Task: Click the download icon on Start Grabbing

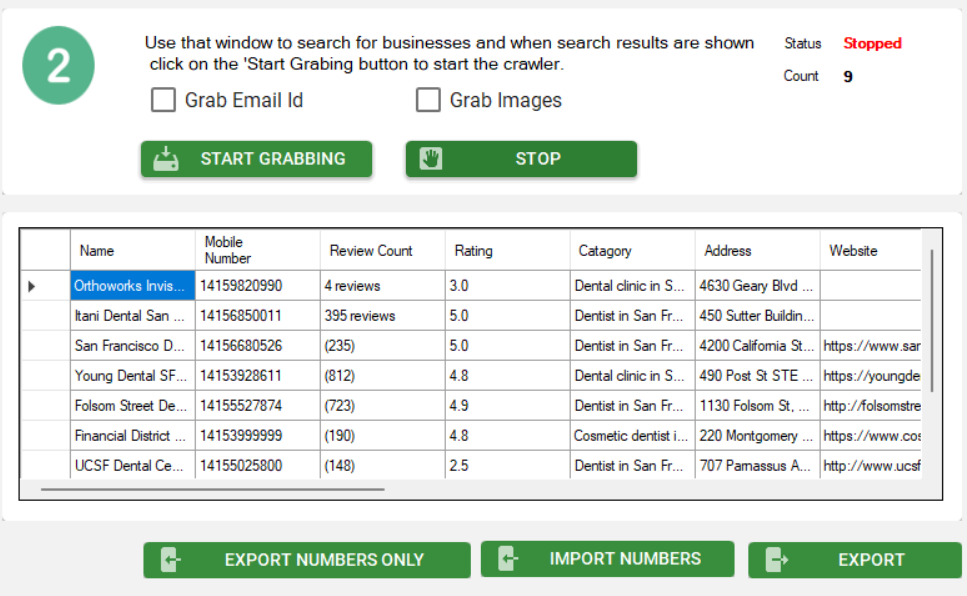Action: [166, 159]
